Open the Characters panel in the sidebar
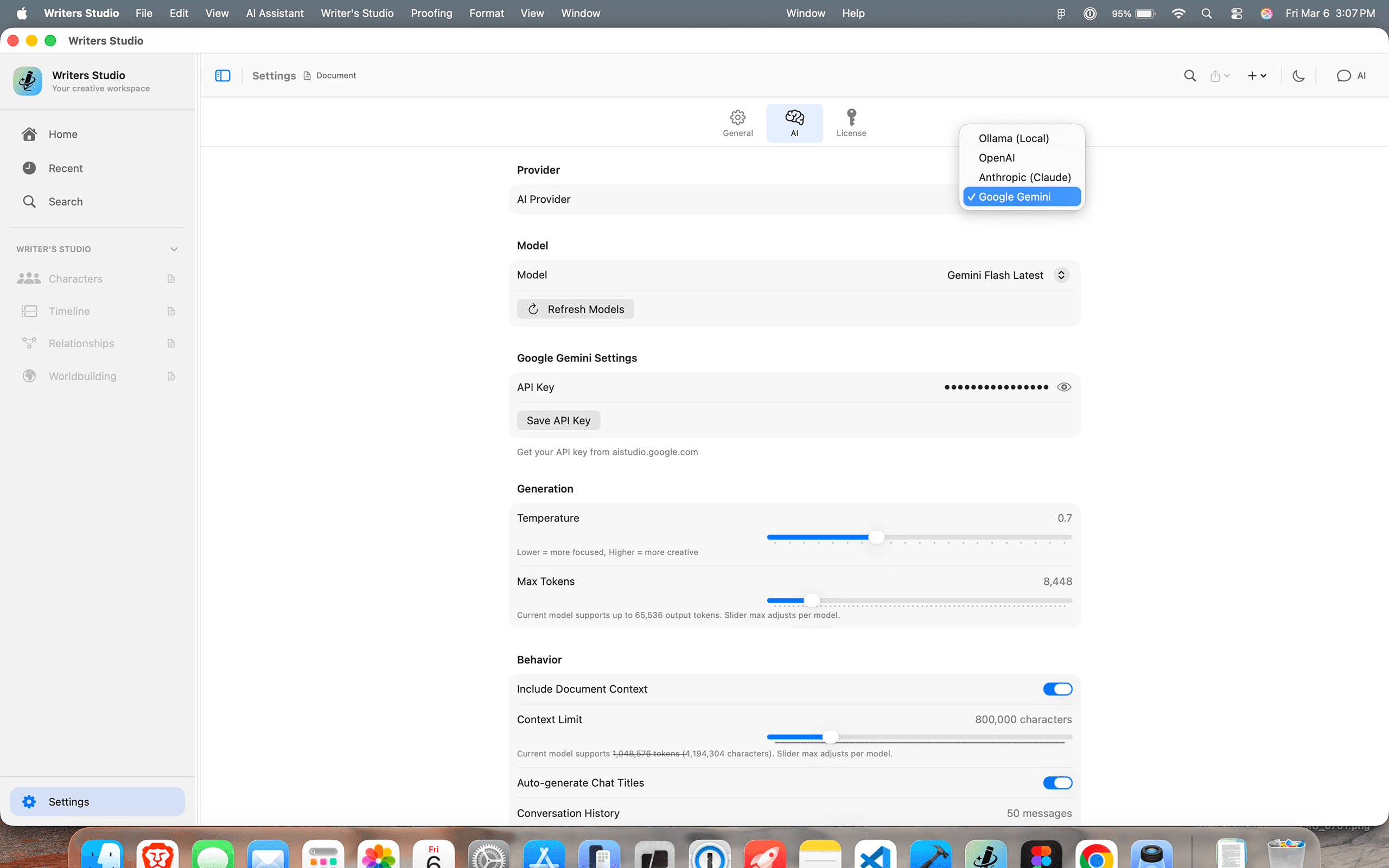Image resolution: width=1389 pixels, height=868 pixels. pos(77,278)
